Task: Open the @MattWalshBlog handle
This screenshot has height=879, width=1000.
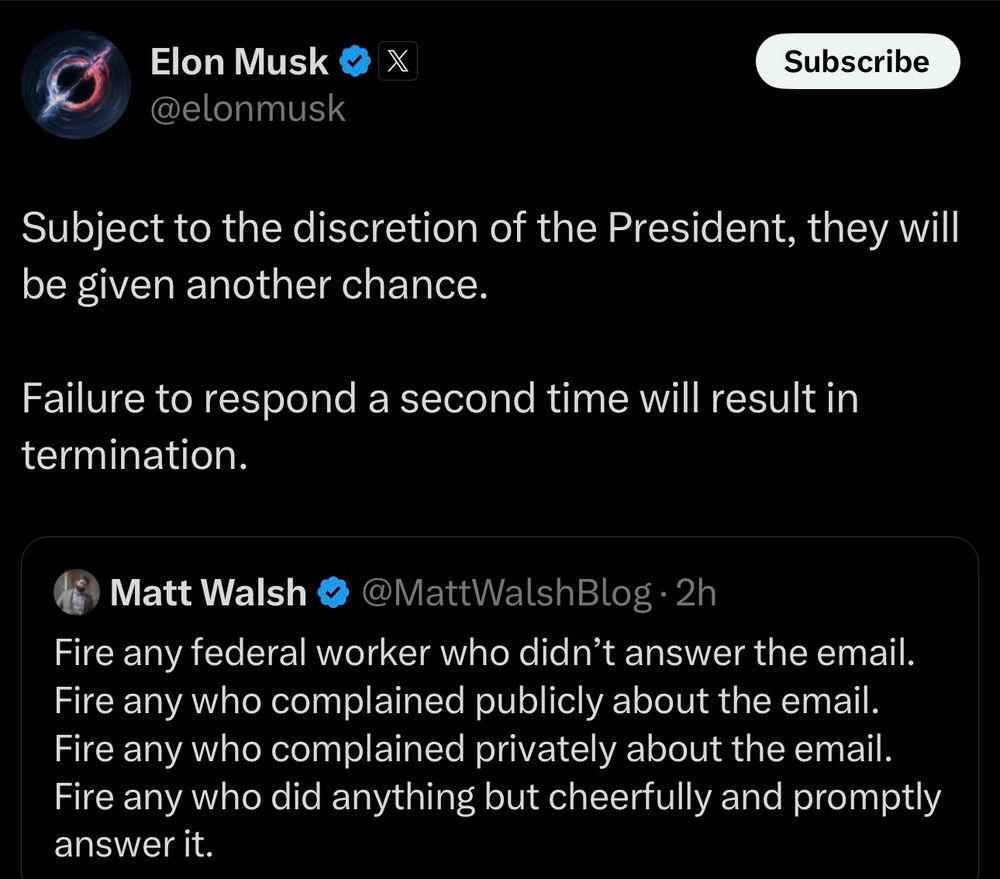Action: [x=505, y=593]
